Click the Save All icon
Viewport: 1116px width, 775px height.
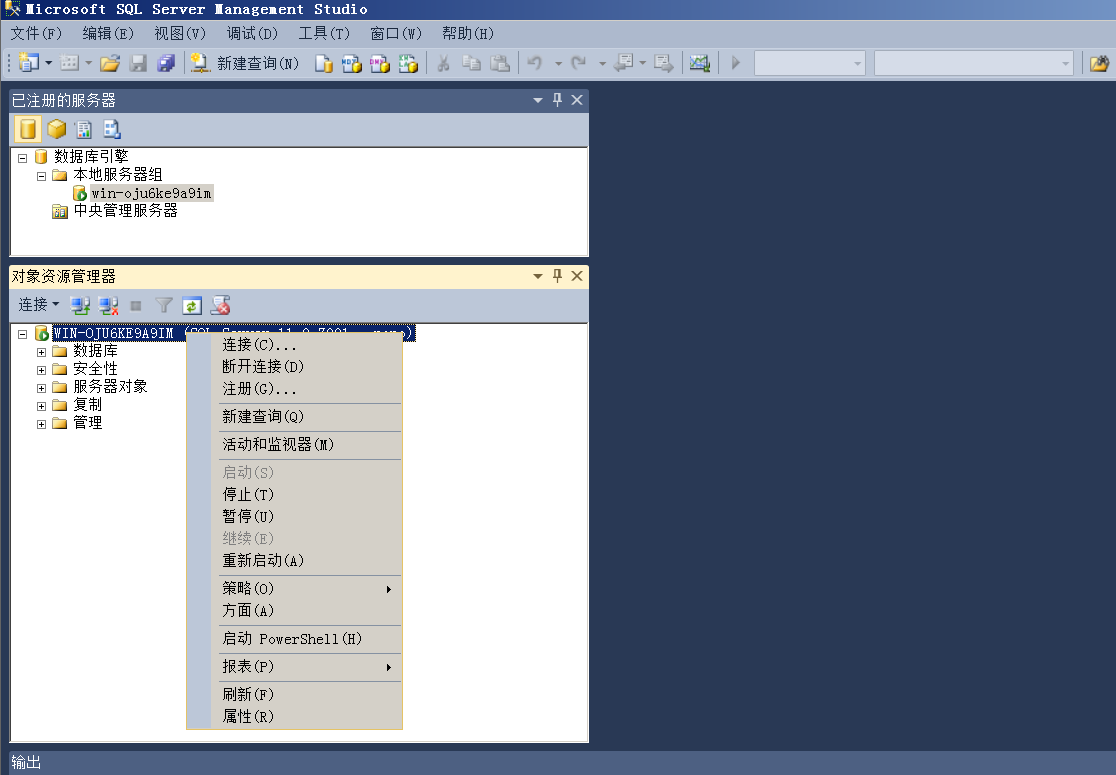click(166, 63)
